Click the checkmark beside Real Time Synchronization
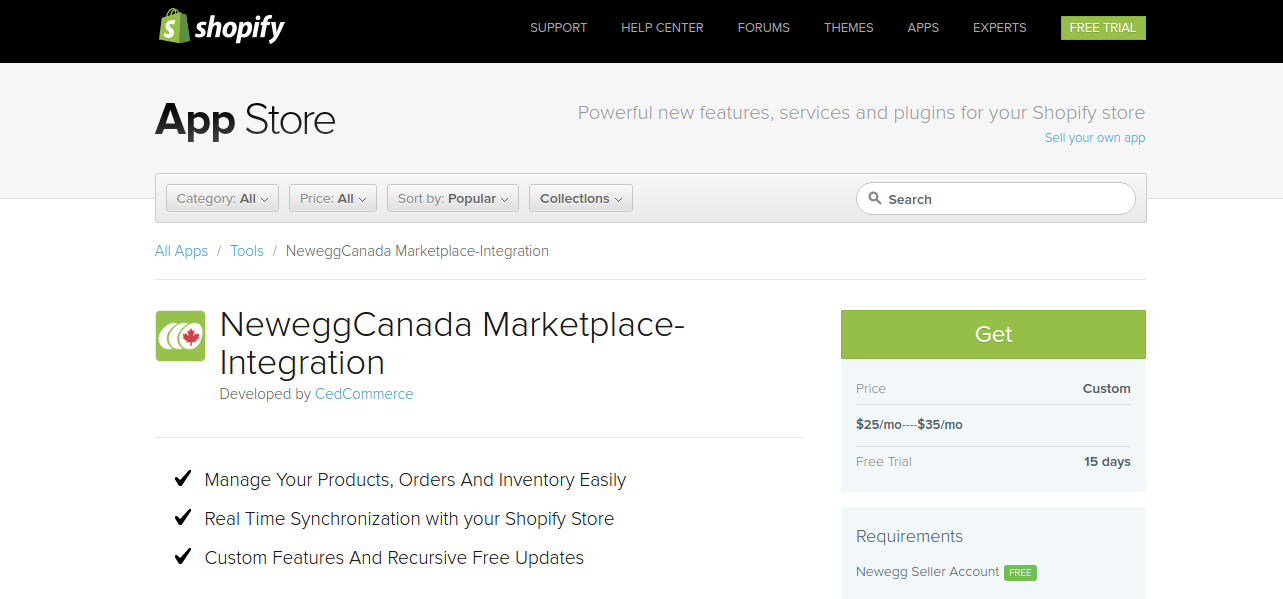Image resolution: width=1283 pixels, height=599 pixels. tap(183, 517)
